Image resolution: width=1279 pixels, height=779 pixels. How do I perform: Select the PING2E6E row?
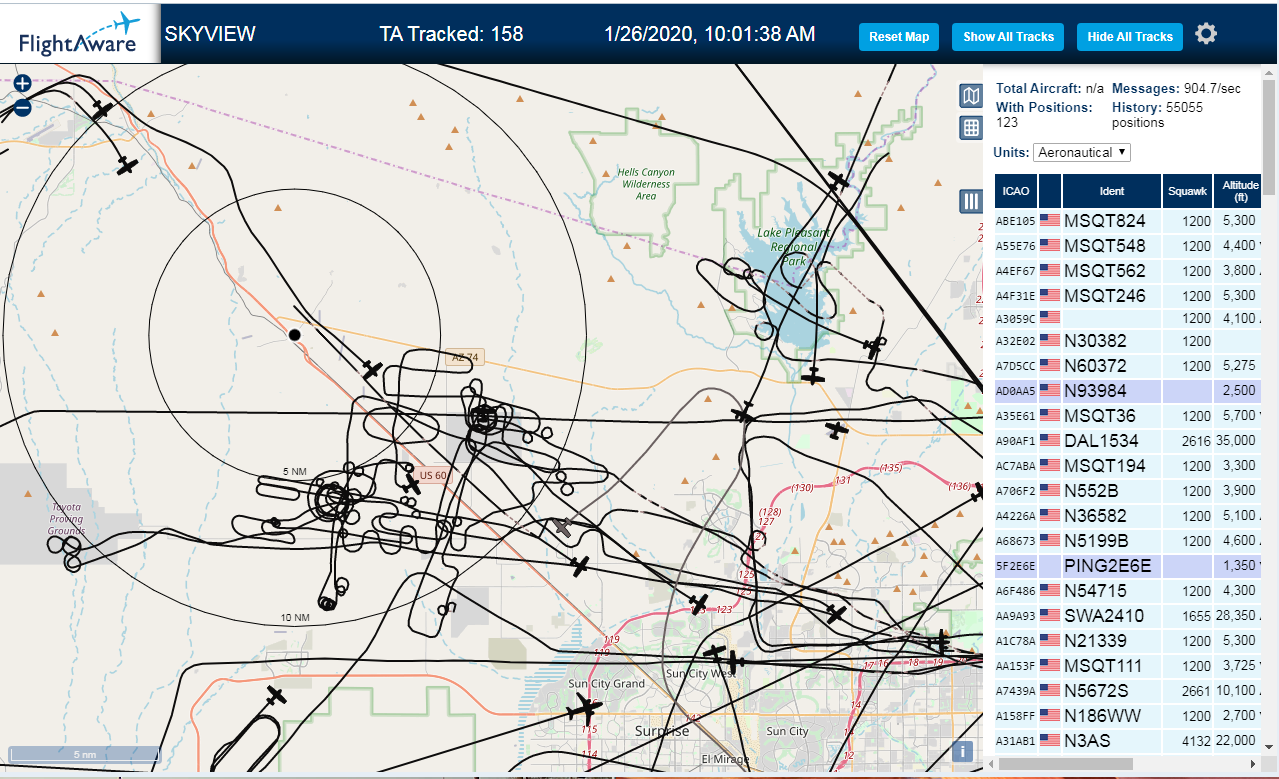(1128, 566)
